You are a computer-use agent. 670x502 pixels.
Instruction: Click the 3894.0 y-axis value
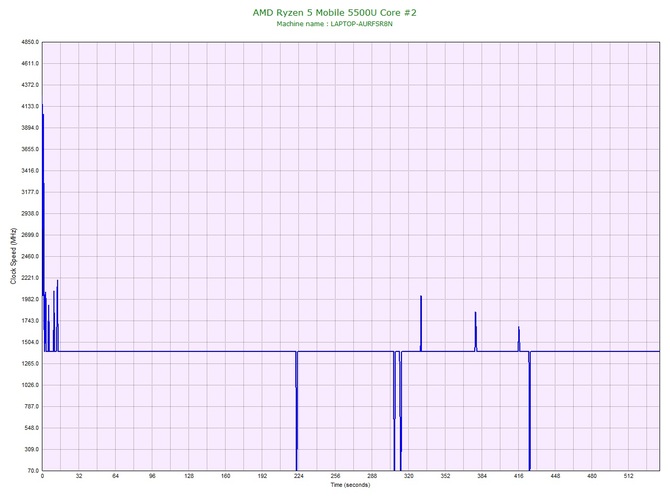pyautogui.click(x=30, y=128)
